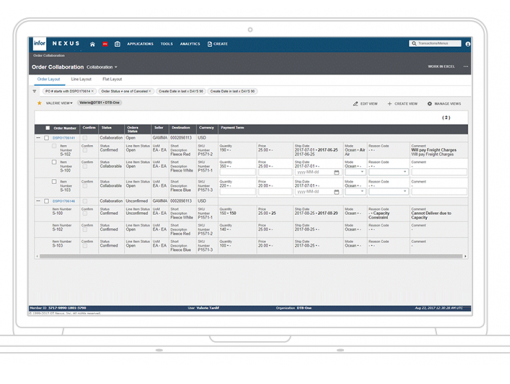Open the red notification icon in header

[105, 44]
